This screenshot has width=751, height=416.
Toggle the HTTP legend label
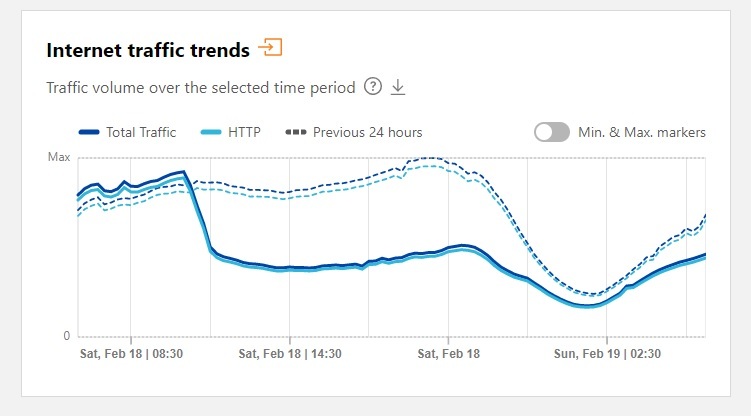[245, 132]
